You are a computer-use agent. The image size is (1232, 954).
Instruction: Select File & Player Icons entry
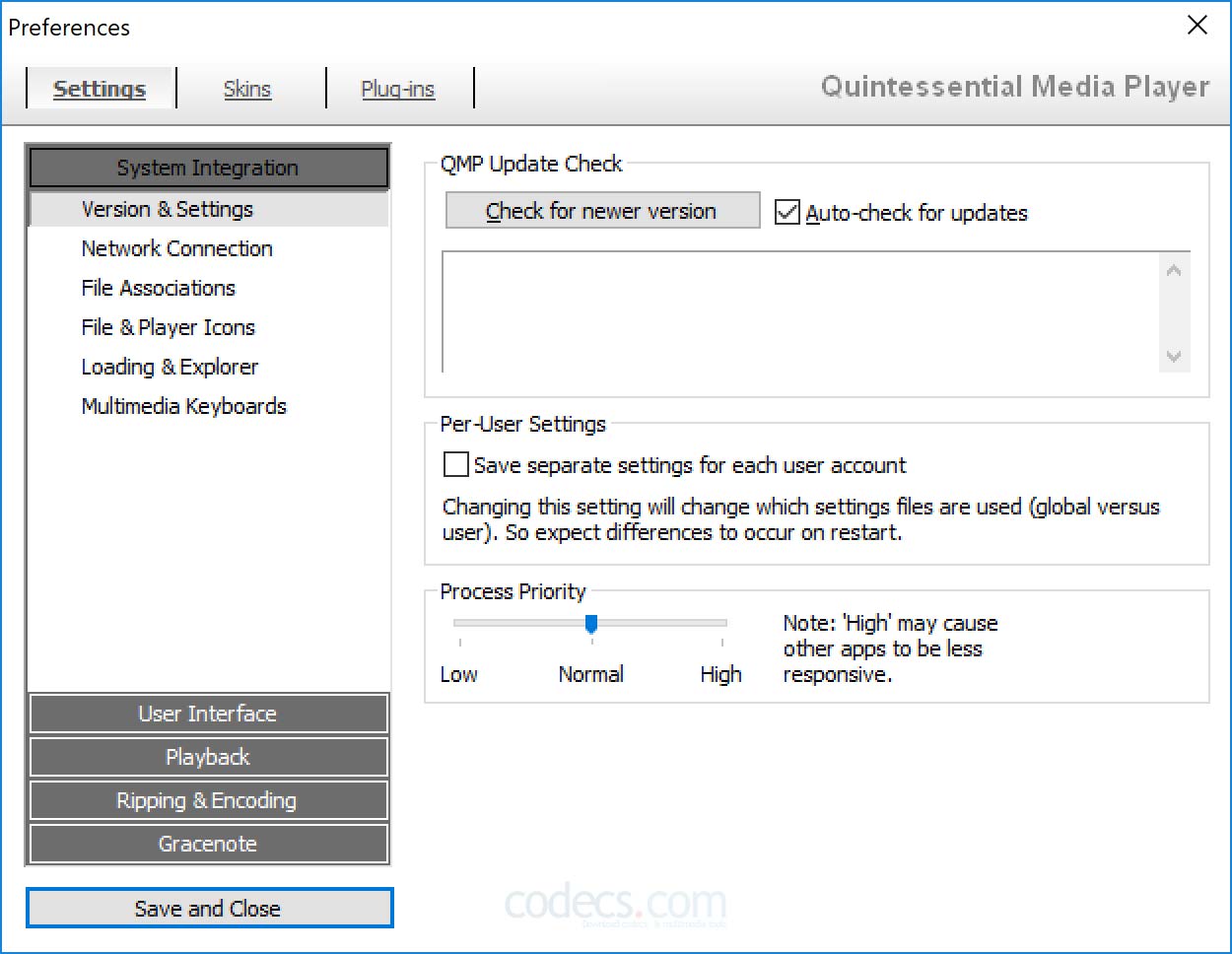169,327
